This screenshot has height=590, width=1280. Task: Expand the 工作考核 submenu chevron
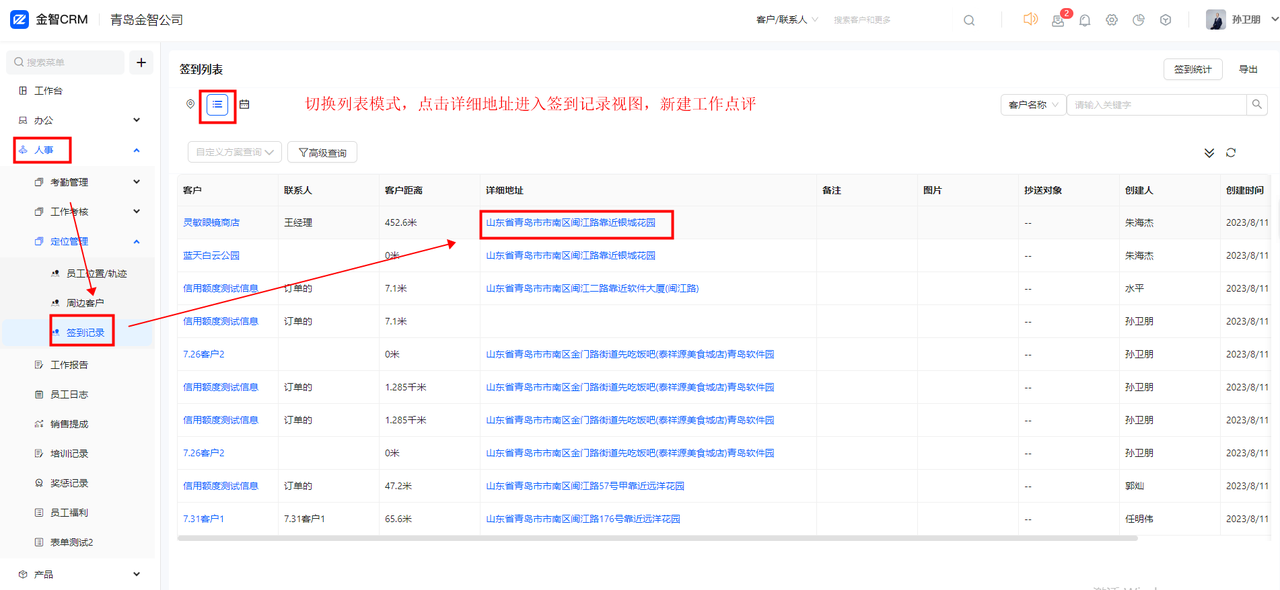pos(137,211)
